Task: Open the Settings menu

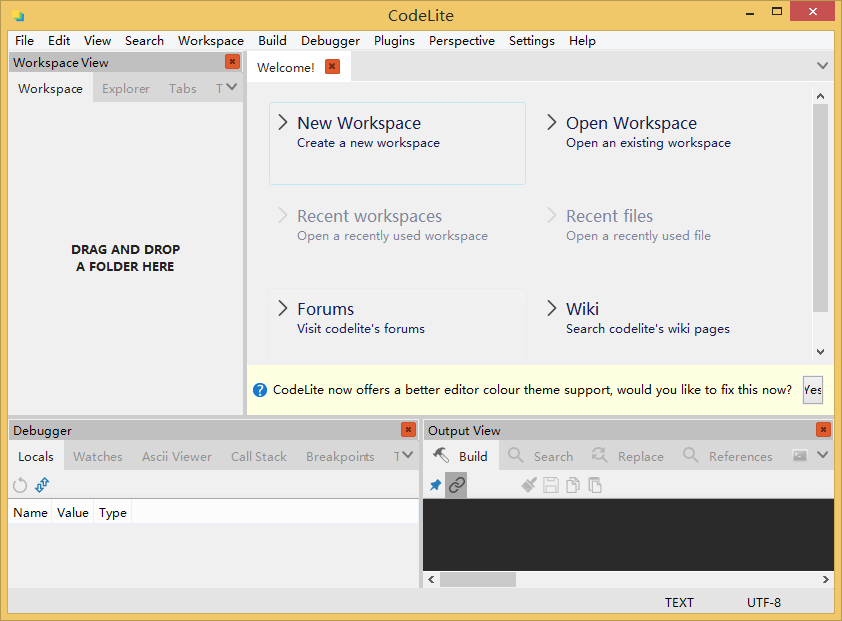Action: tap(531, 40)
